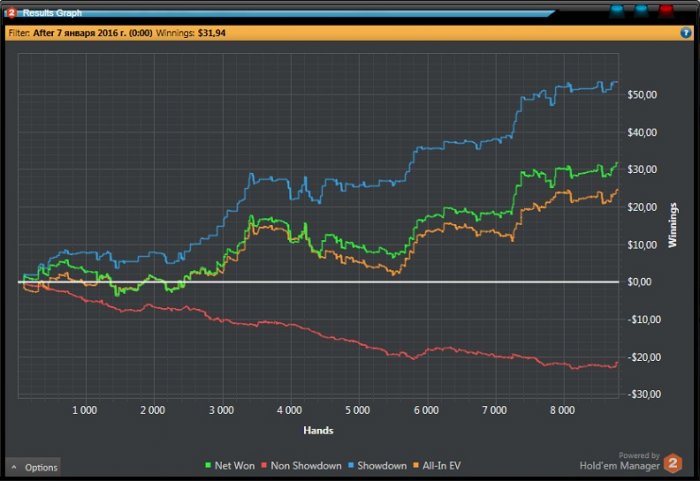Click the $20,00 y-axis label

[x=642, y=207]
